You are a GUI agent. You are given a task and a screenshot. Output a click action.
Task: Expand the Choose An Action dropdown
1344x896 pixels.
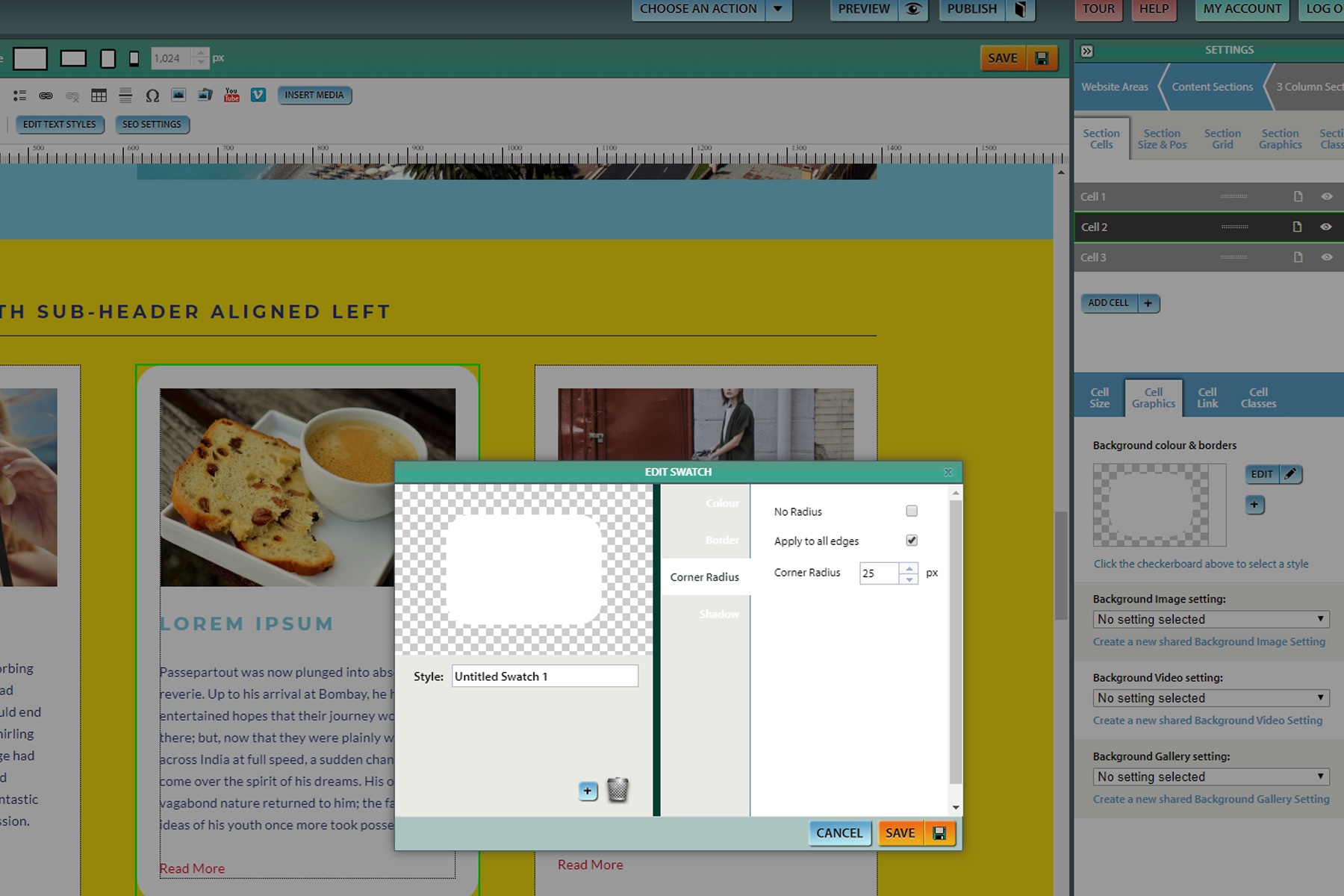[x=777, y=10]
